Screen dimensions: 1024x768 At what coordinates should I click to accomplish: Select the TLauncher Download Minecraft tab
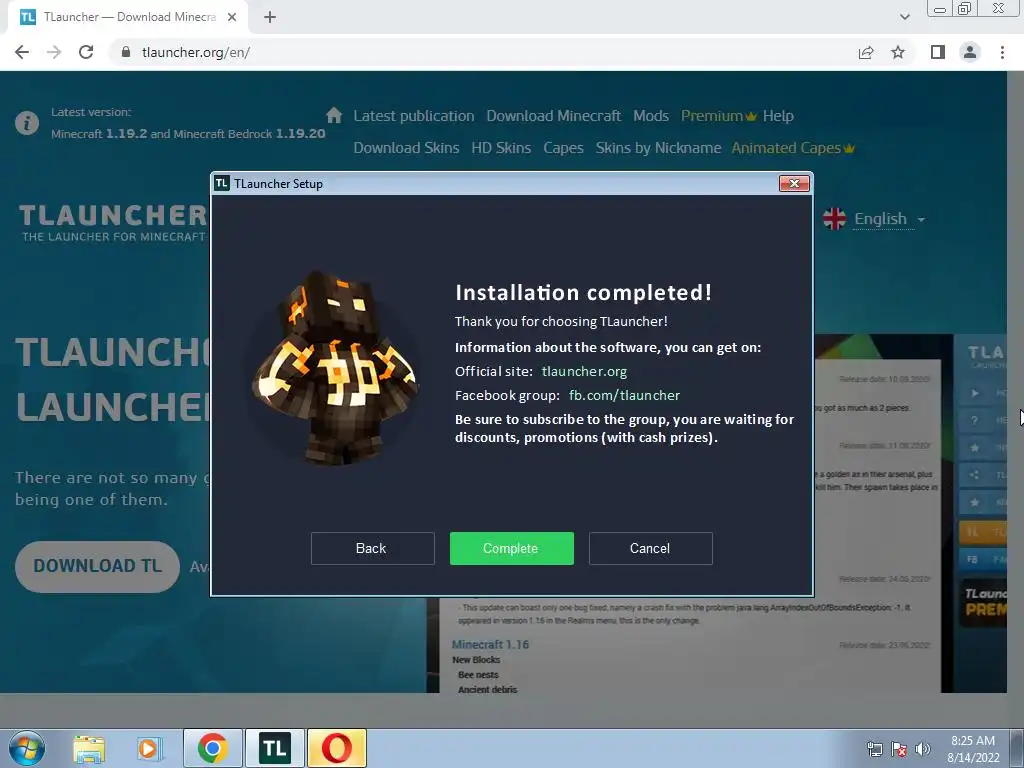128,18
